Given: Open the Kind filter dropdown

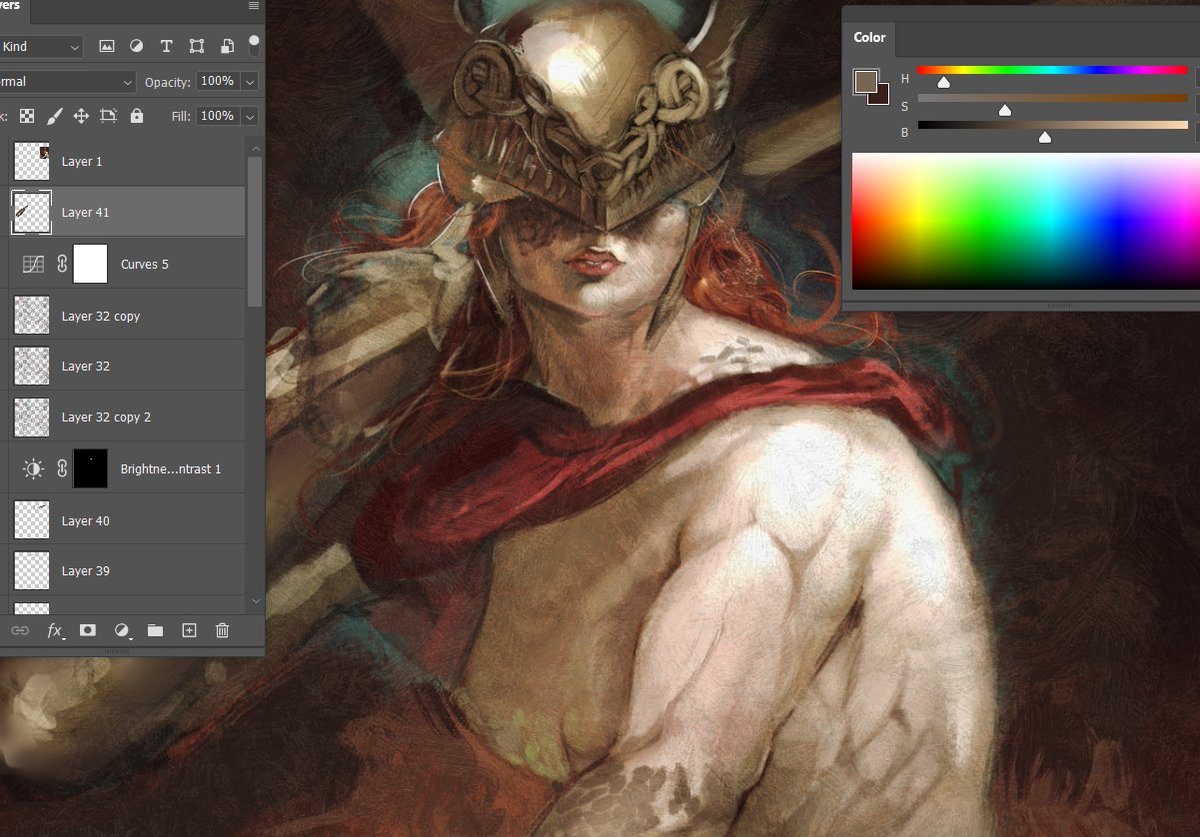Looking at the screenshot, I should coord(41,46).
